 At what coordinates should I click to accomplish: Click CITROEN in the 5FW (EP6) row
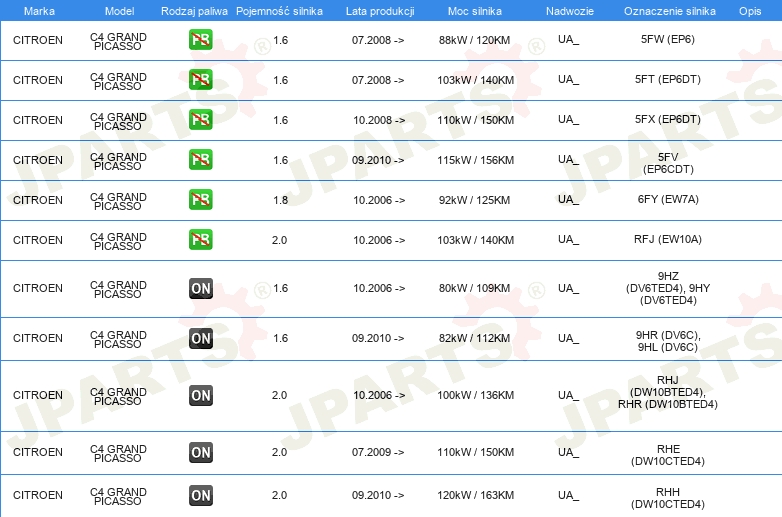38,40
